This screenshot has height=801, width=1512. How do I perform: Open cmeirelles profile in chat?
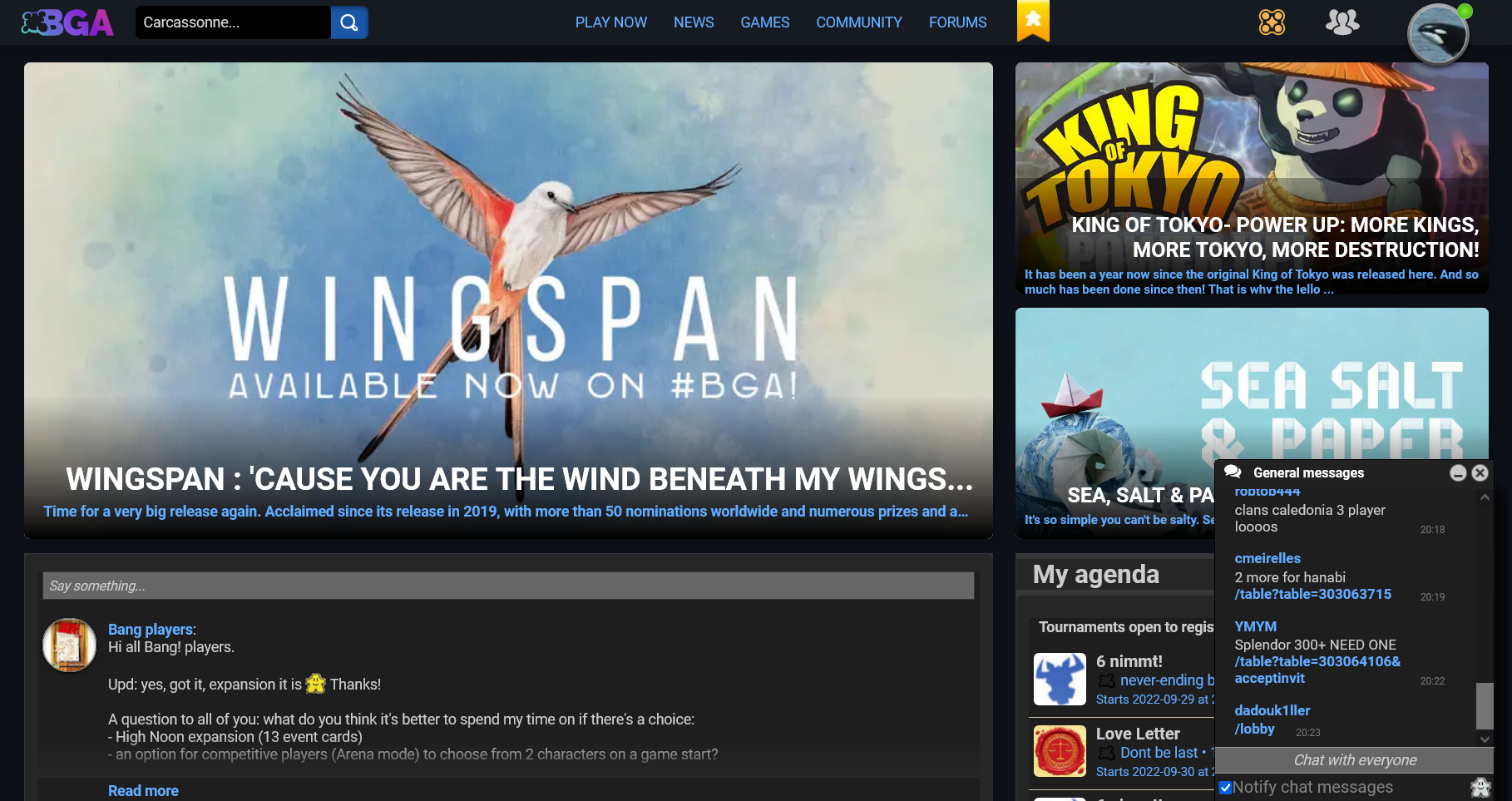pos(1267,558)
